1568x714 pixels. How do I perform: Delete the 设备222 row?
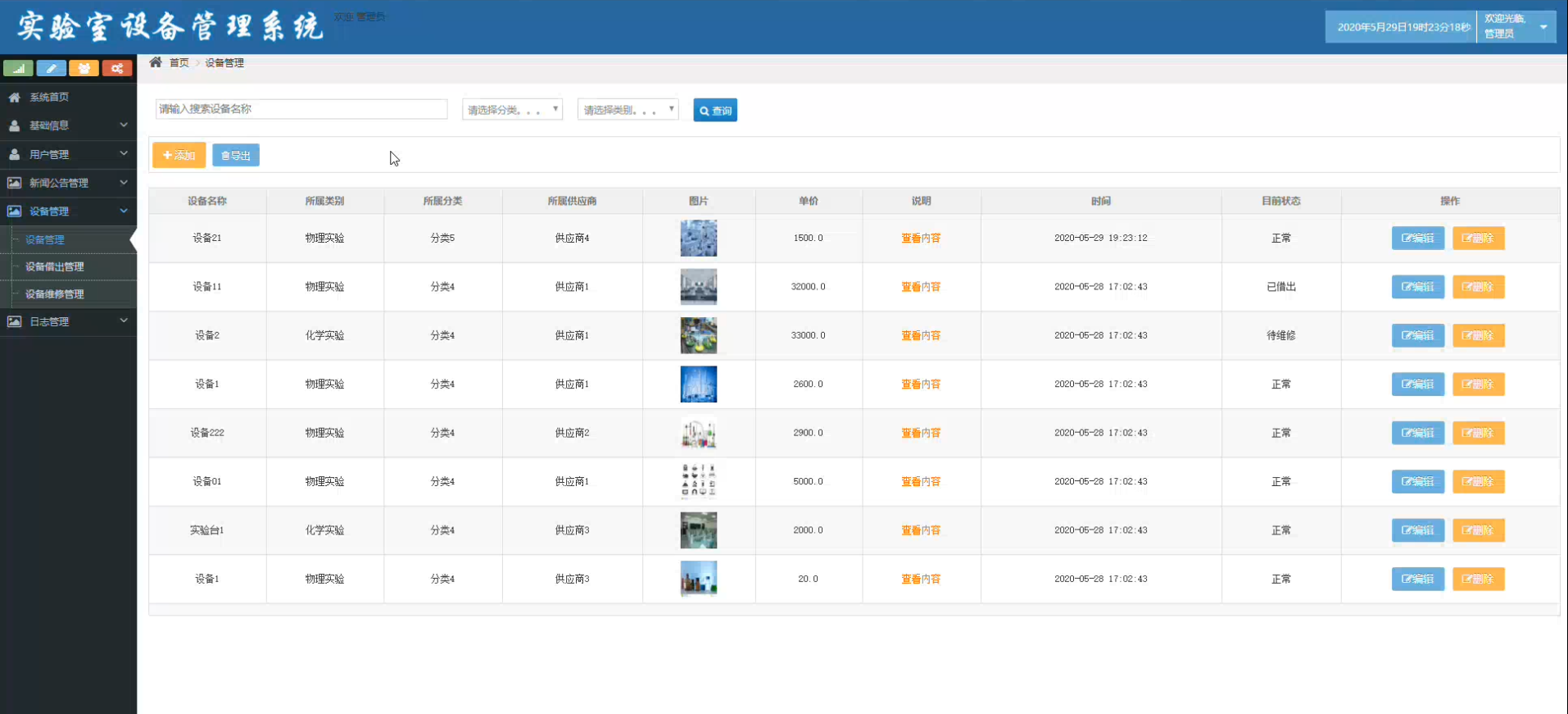point(1478,433)
